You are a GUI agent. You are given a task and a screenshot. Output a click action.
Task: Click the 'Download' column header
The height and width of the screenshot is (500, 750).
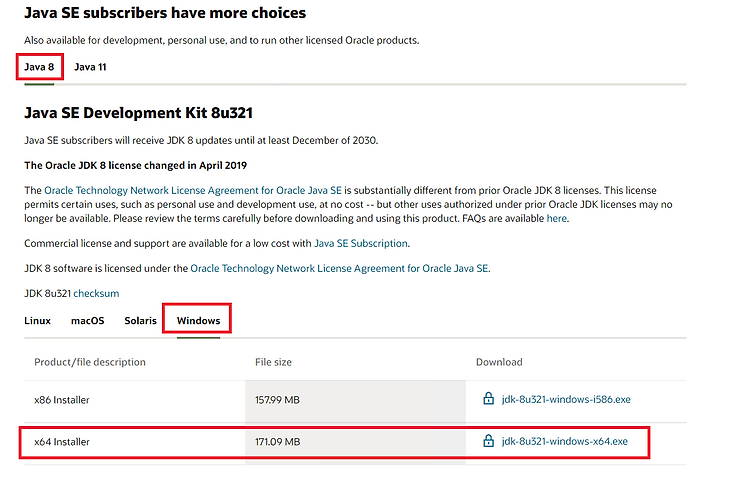499,362
